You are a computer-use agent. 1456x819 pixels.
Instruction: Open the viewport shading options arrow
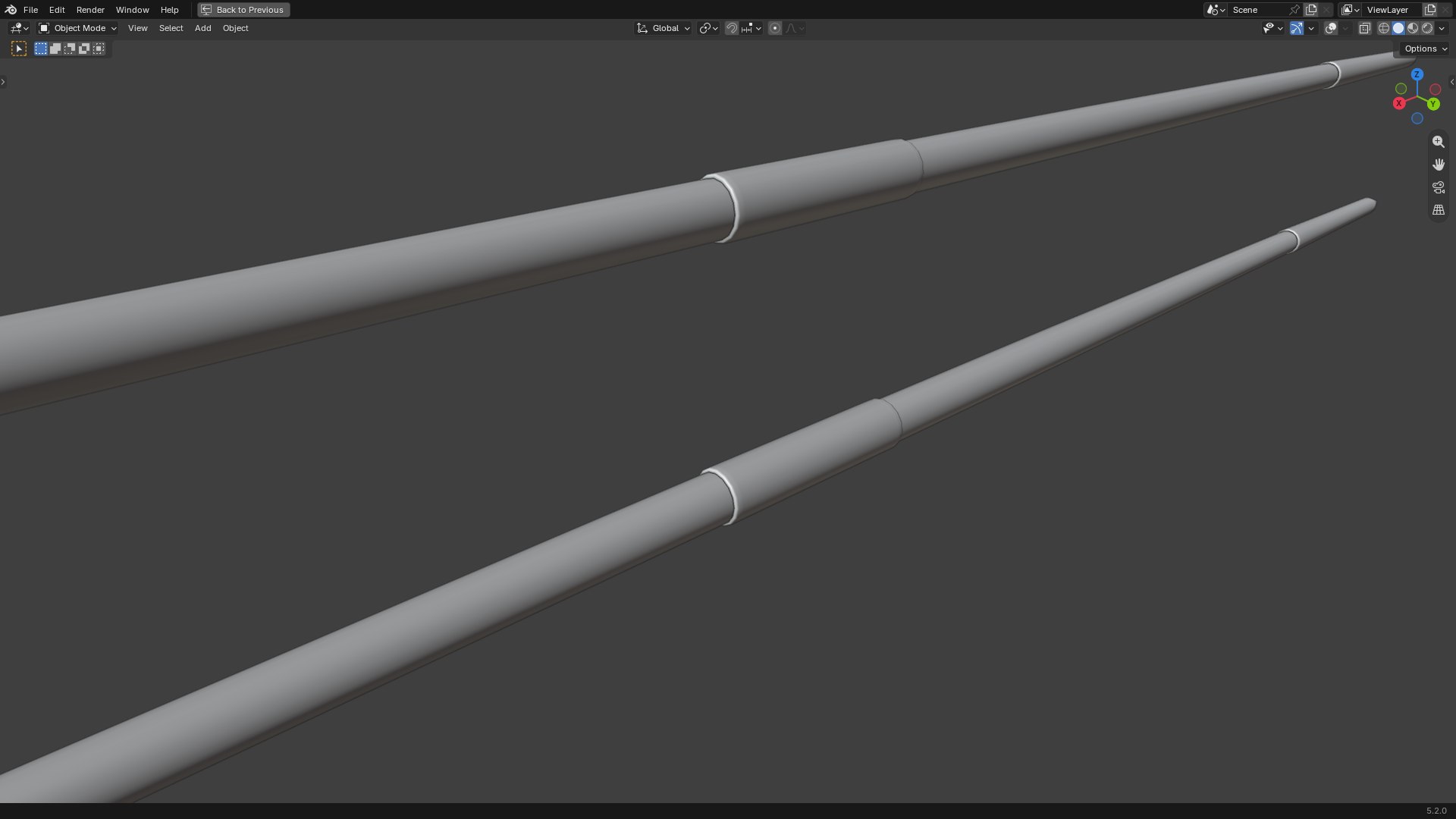(1442, 28)
